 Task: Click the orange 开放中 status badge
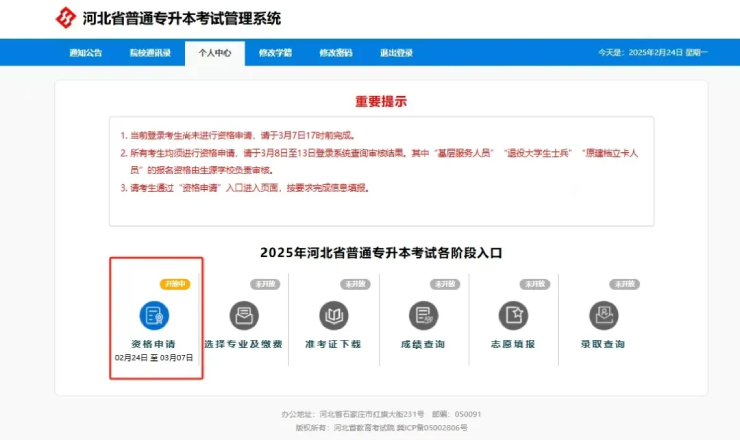[x=175, y=284]
